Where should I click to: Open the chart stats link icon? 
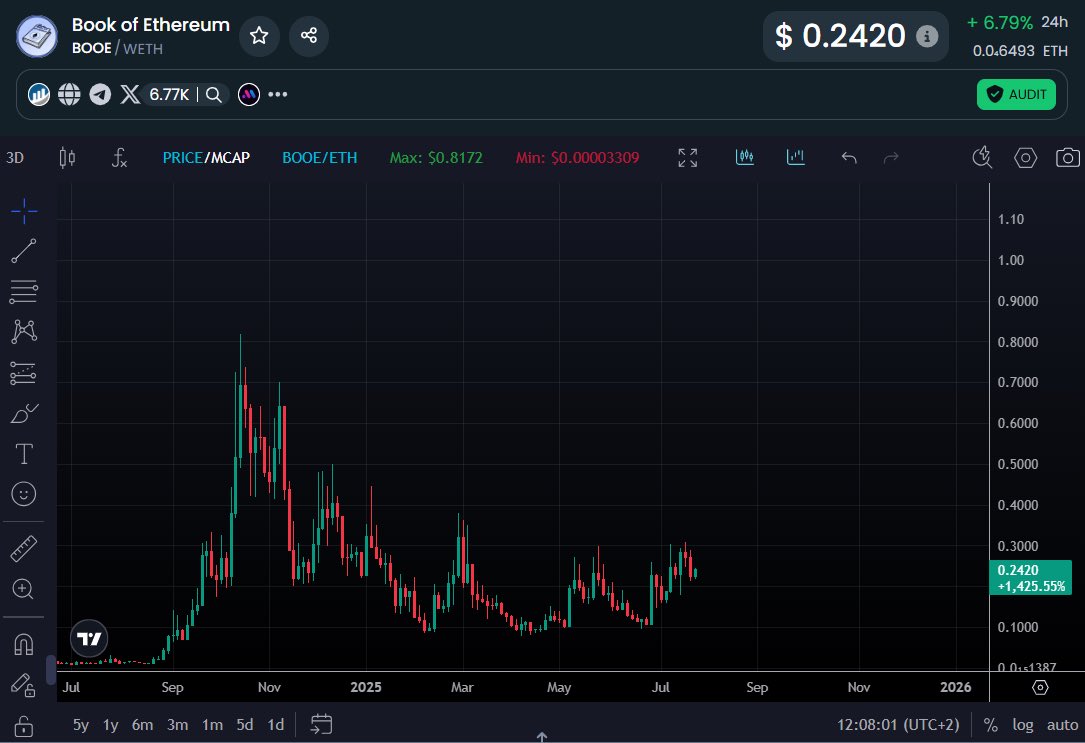[39, 94]
